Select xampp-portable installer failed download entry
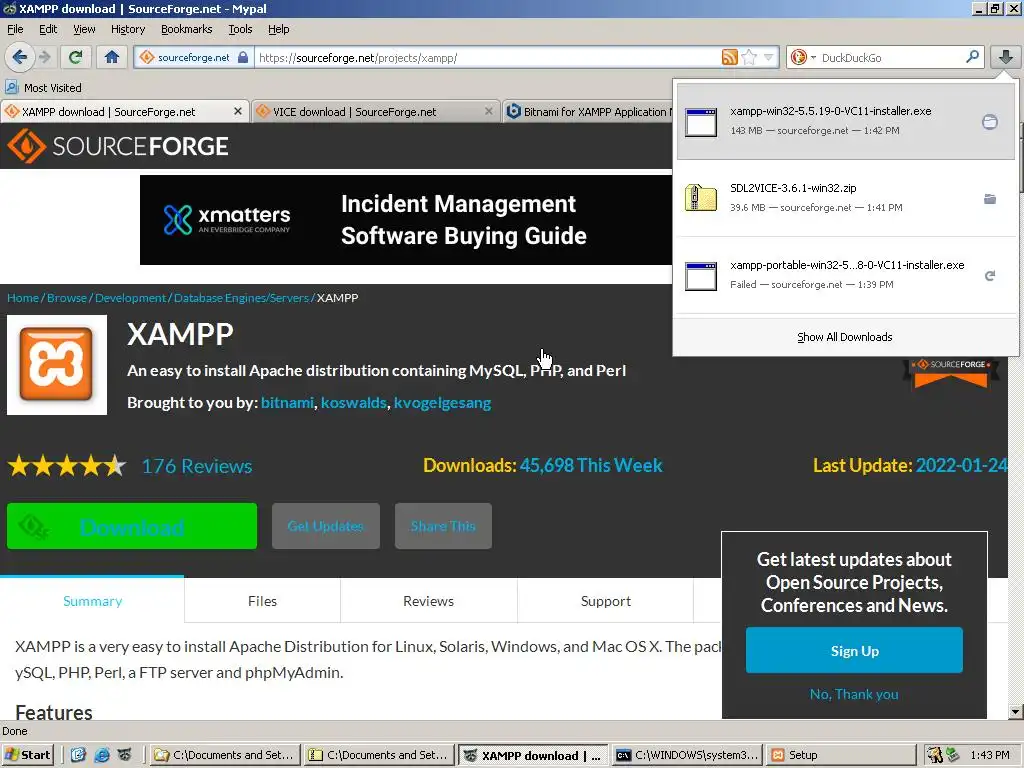The width and height of the screenshot is (1024, 768). tap(844, 275)
